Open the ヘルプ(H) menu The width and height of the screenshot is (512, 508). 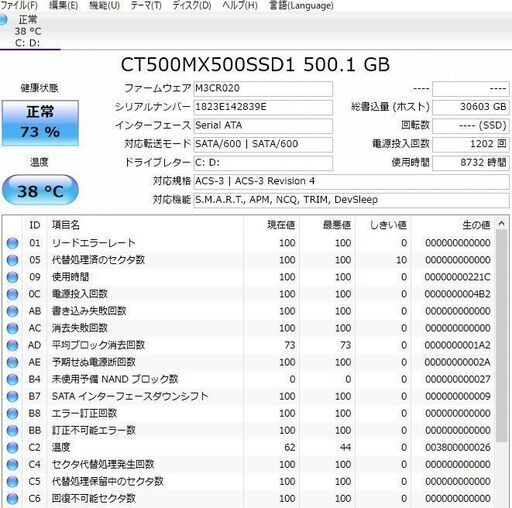(240, 5)
